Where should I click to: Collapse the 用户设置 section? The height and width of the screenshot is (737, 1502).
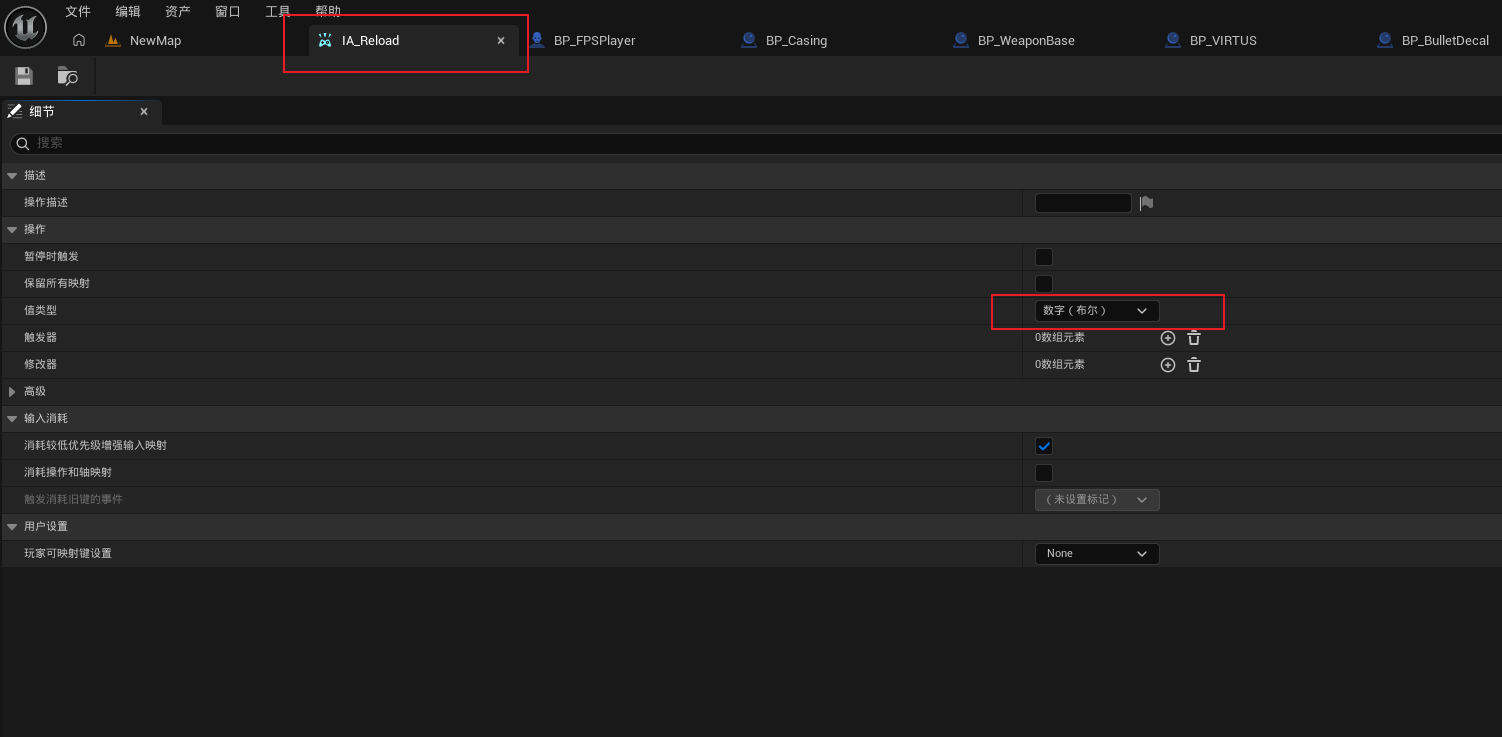tap(12, 527)
